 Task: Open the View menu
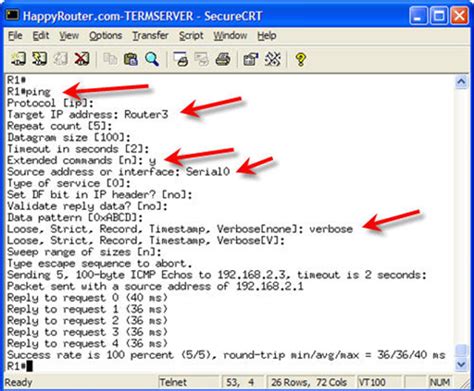pyautogui.click(x=69, y=36)
